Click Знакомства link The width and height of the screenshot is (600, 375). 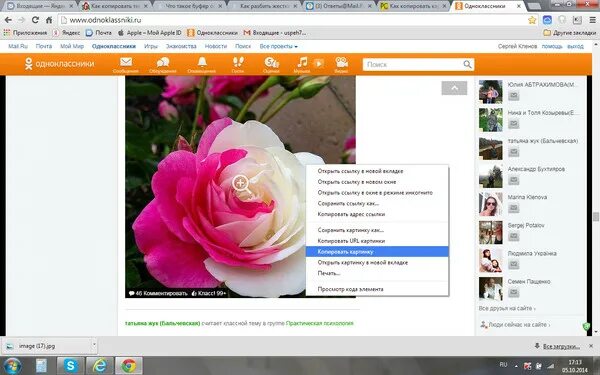coord(181,46)
